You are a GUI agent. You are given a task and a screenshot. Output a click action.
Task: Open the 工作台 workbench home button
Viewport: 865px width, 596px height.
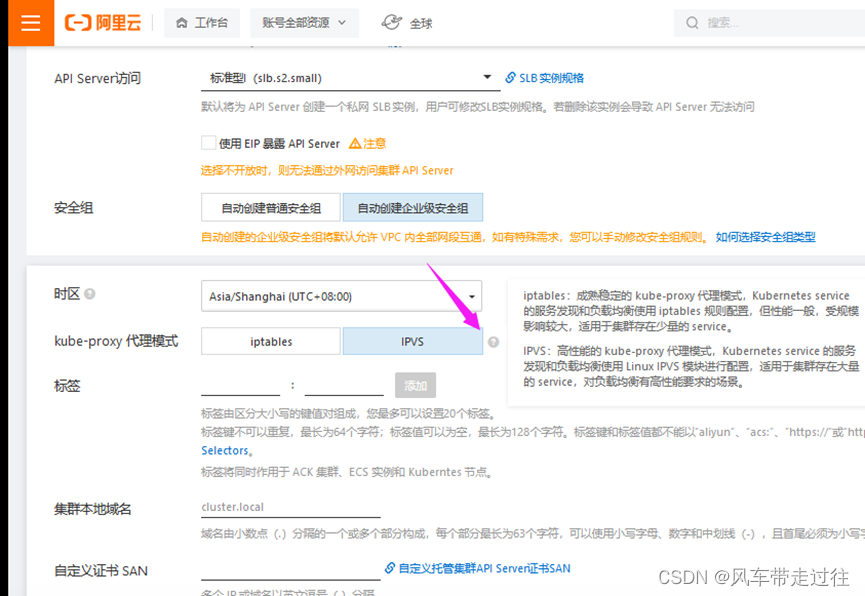(x=202, y=23)
